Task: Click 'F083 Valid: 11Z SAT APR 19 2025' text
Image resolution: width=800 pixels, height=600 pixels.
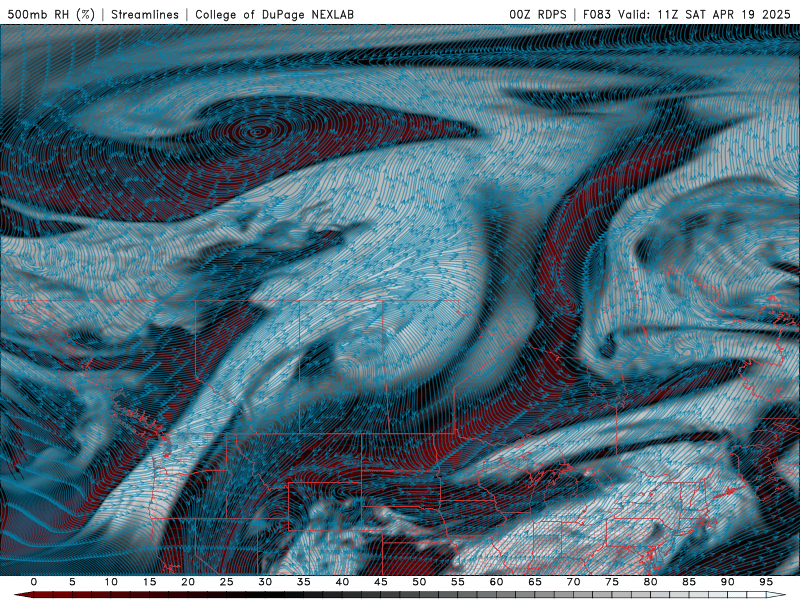Action: click(x=687, y=14)
